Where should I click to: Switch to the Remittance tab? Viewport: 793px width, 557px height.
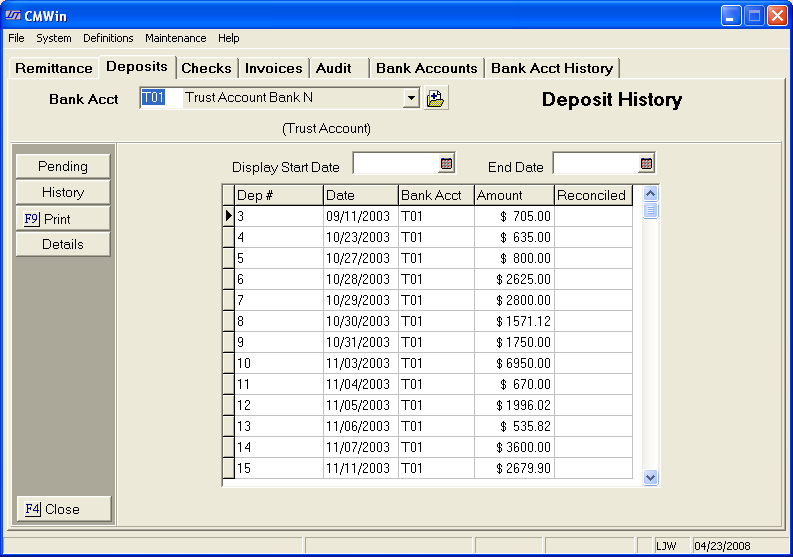click(x=54, y=68)
